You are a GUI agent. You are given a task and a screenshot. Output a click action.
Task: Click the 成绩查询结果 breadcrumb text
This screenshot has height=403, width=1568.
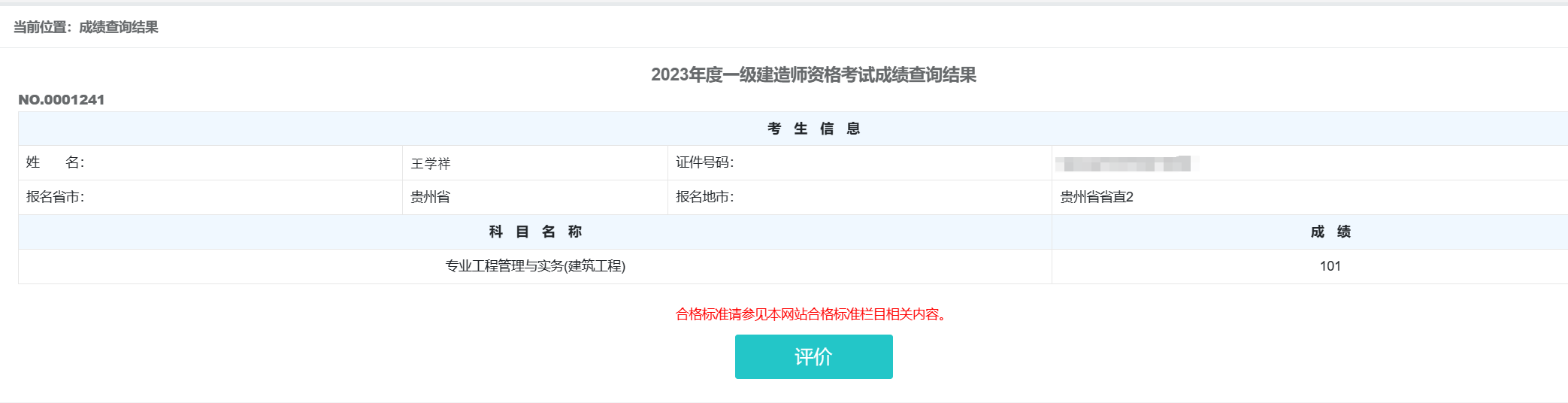(x=119, y=28)
